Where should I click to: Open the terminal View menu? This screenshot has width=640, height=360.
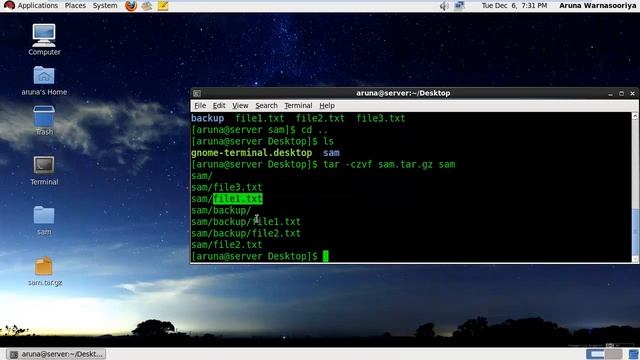click(x=240, y=106)
